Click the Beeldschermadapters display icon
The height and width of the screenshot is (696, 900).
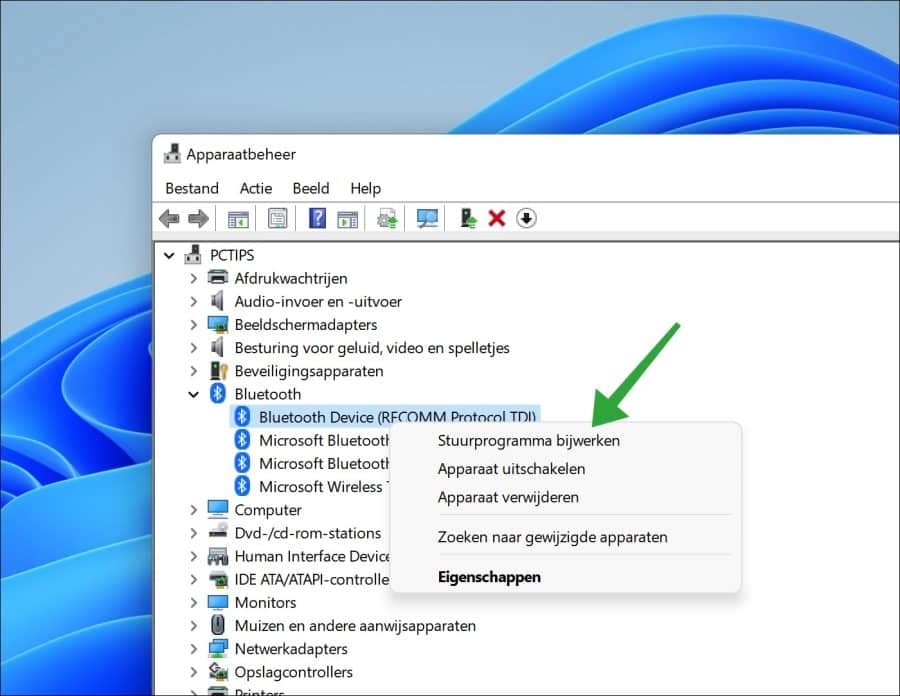pos(218,324)
